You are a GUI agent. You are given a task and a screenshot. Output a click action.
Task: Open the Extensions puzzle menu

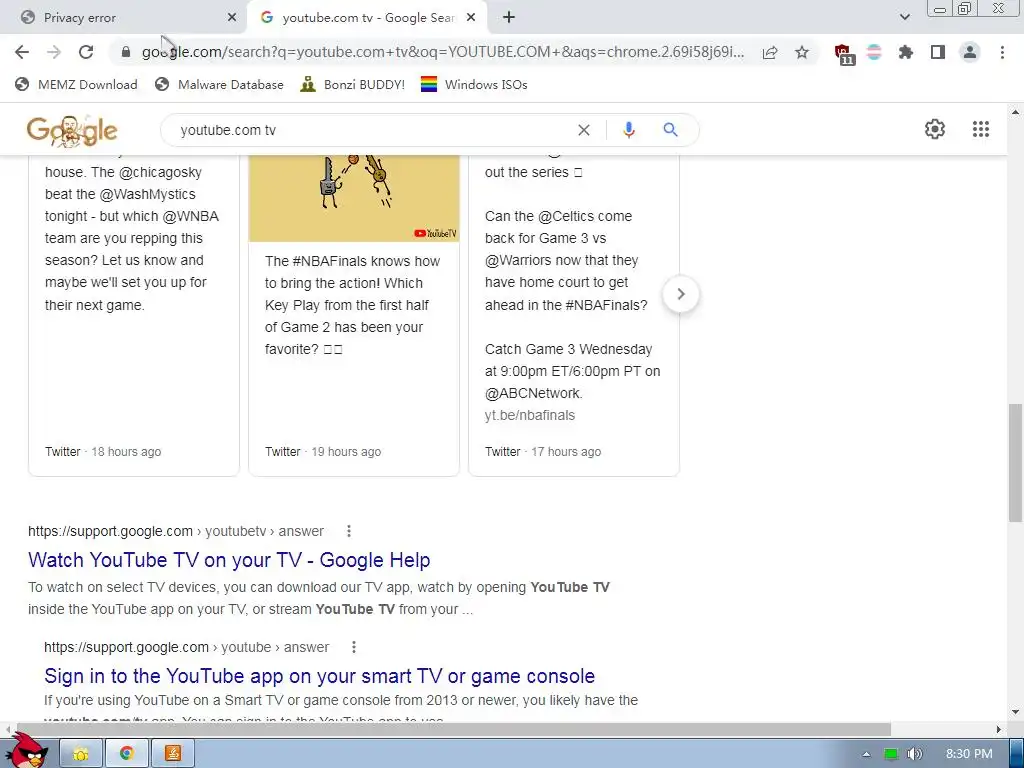[906, 52]
